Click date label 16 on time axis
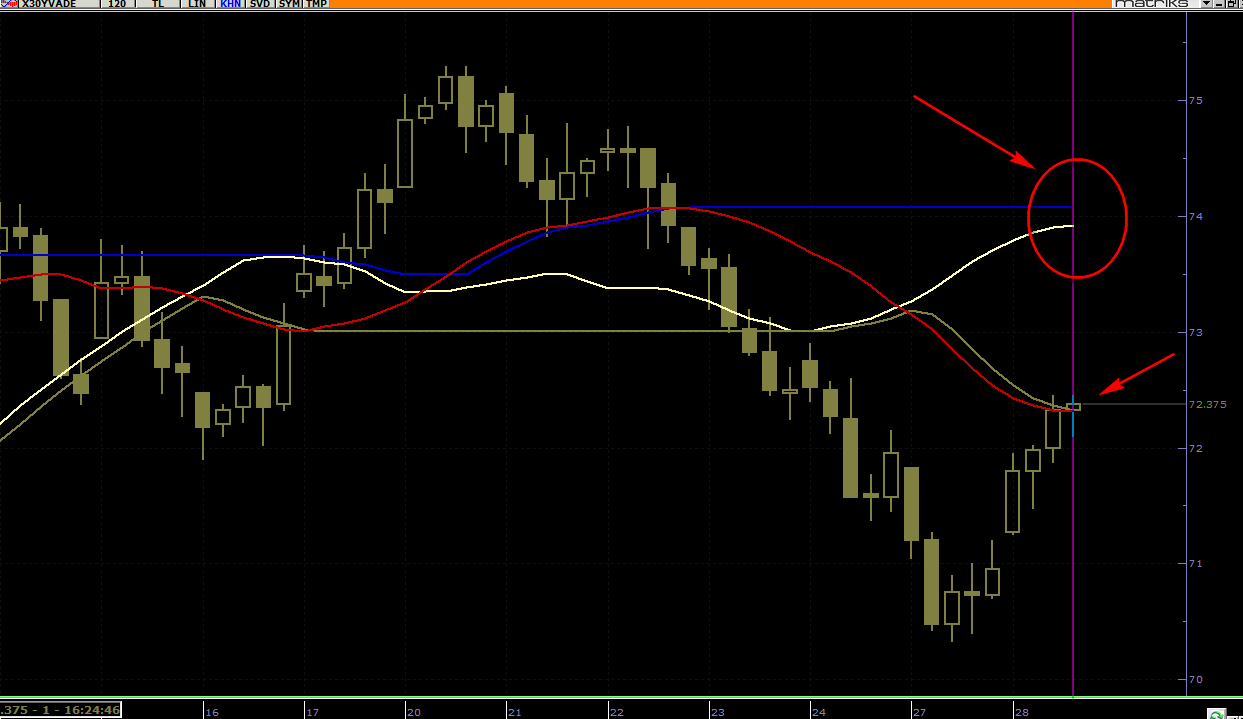This screenshot has width=1243, height=719. point(212,712)
